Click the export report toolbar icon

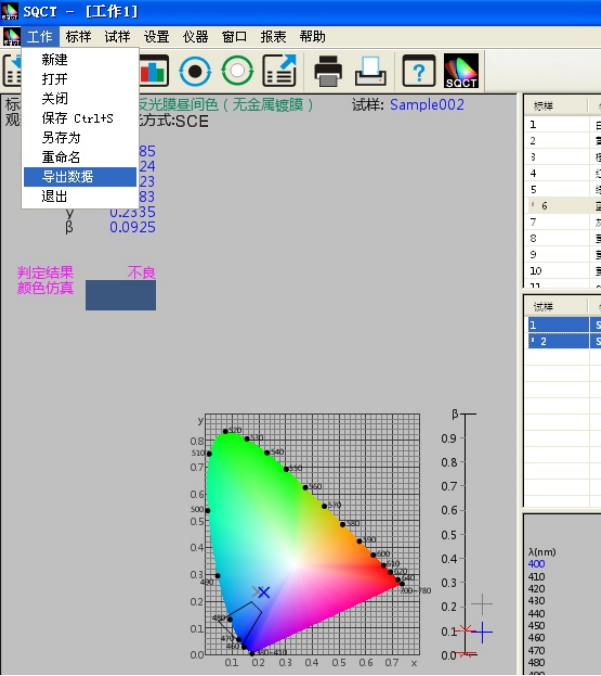[280, 71]
